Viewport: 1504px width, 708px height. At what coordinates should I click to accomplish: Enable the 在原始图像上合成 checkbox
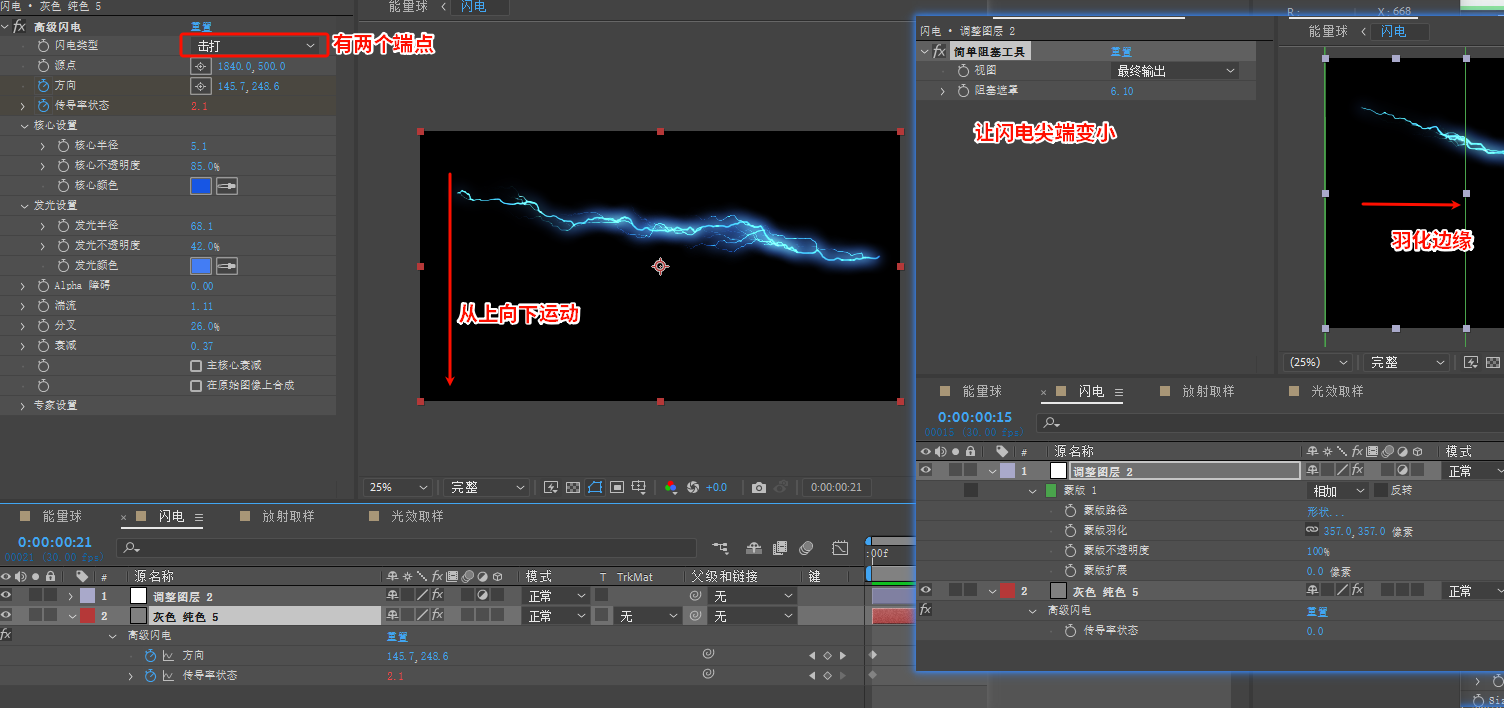click(x=196, y=386)
